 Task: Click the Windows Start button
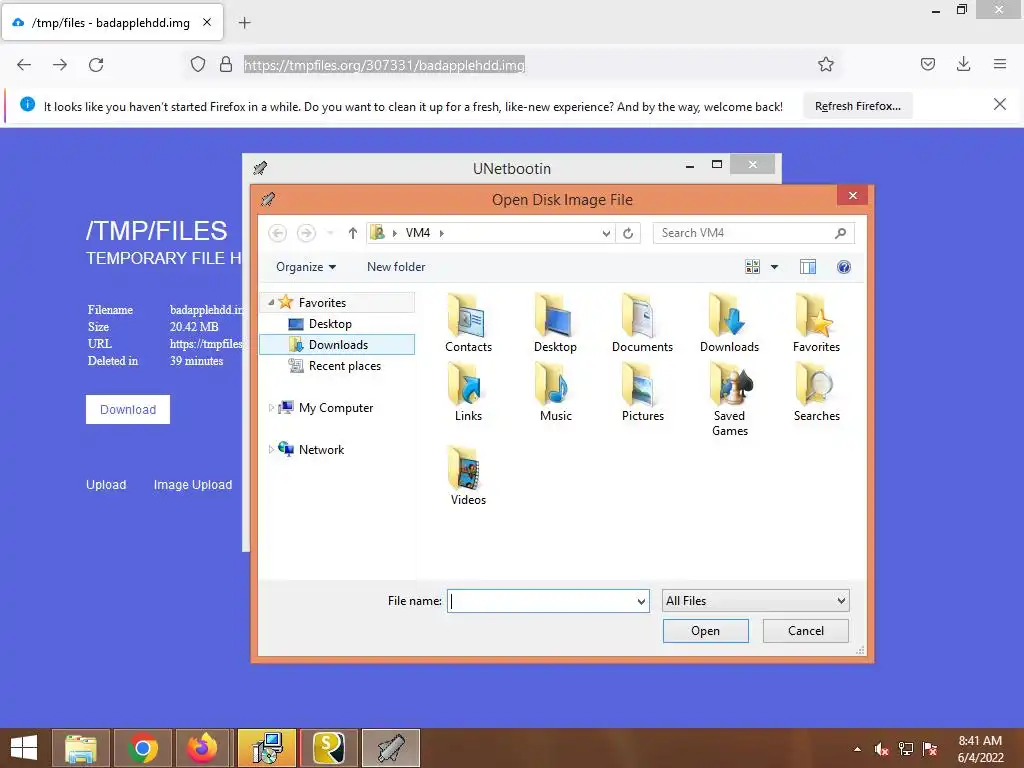pyautogui.click(x=24, y=748)
